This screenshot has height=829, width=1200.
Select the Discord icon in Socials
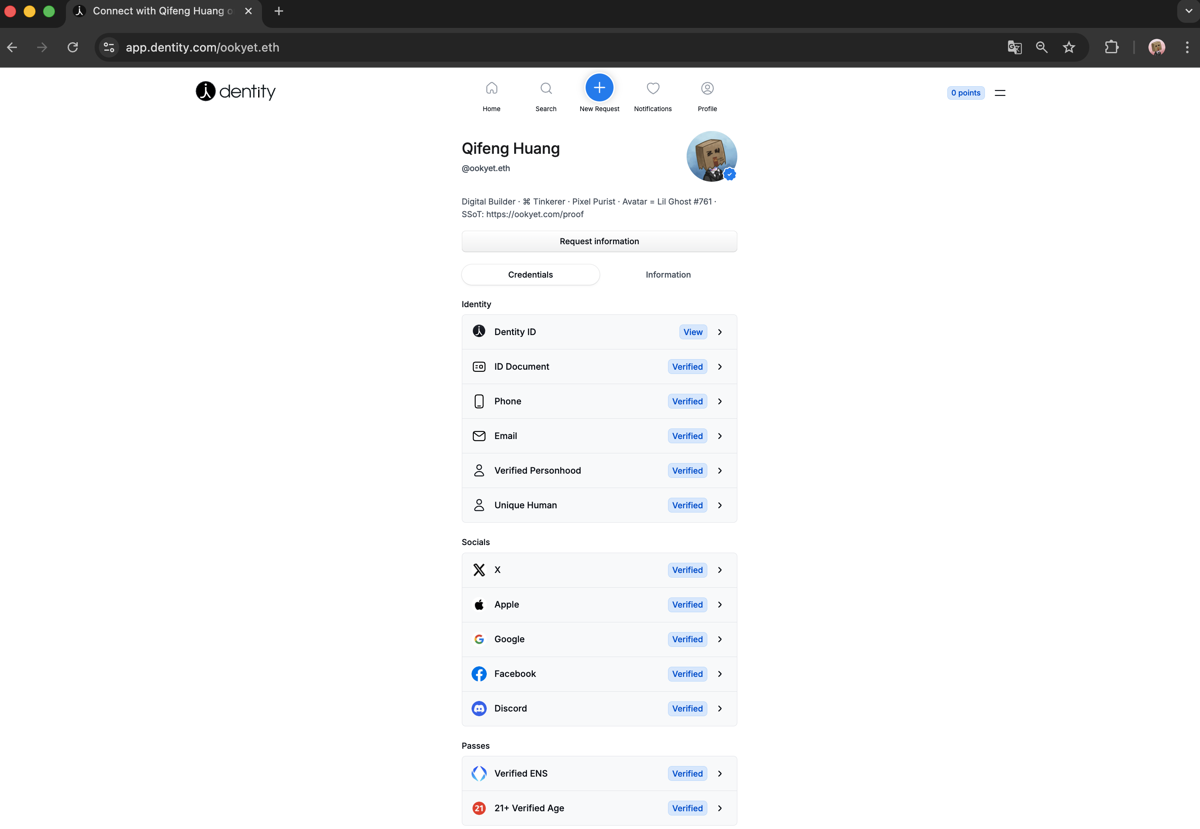coord(478,708)
